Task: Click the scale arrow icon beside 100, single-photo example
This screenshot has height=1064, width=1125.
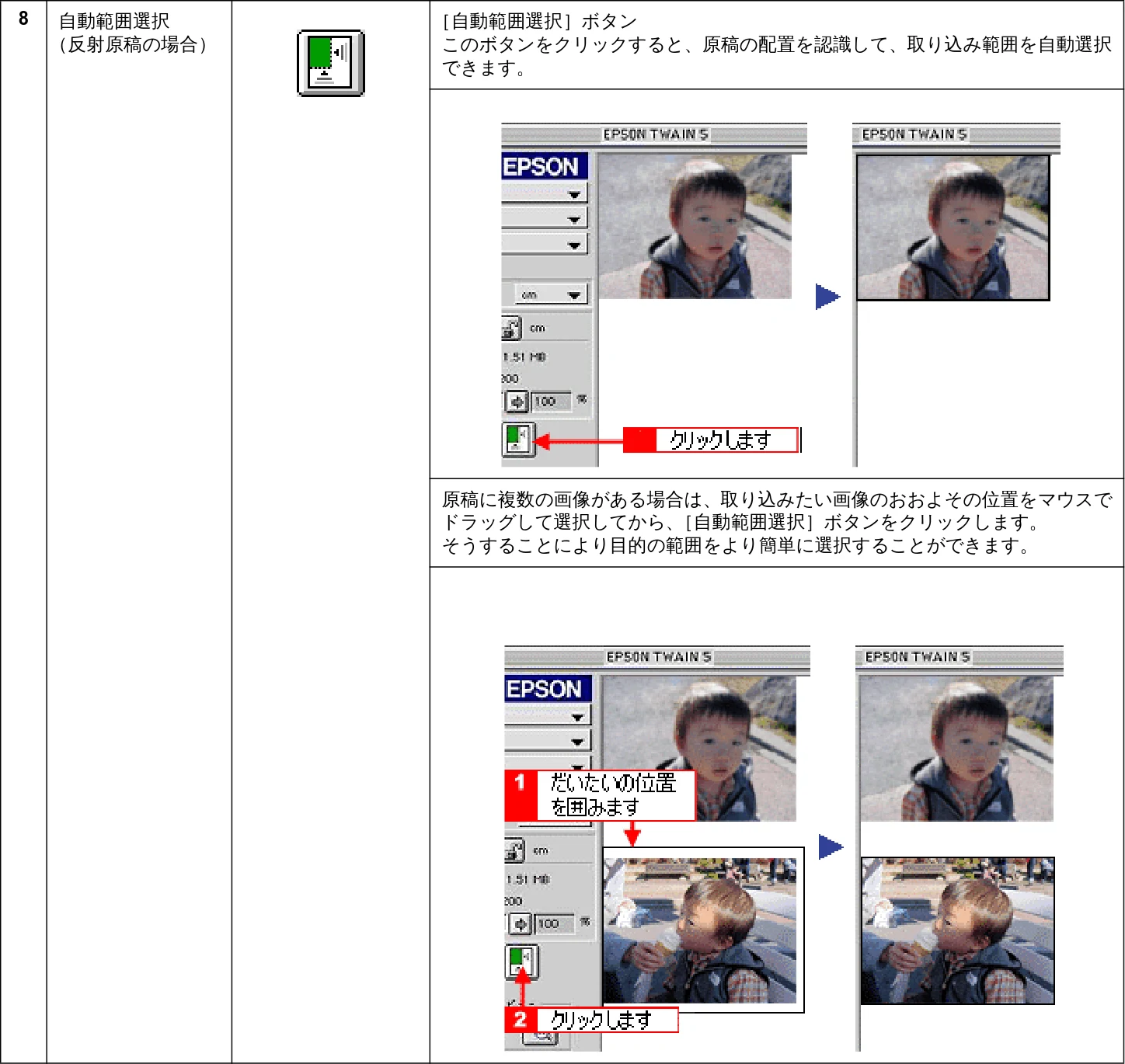Action: point(517,401)
